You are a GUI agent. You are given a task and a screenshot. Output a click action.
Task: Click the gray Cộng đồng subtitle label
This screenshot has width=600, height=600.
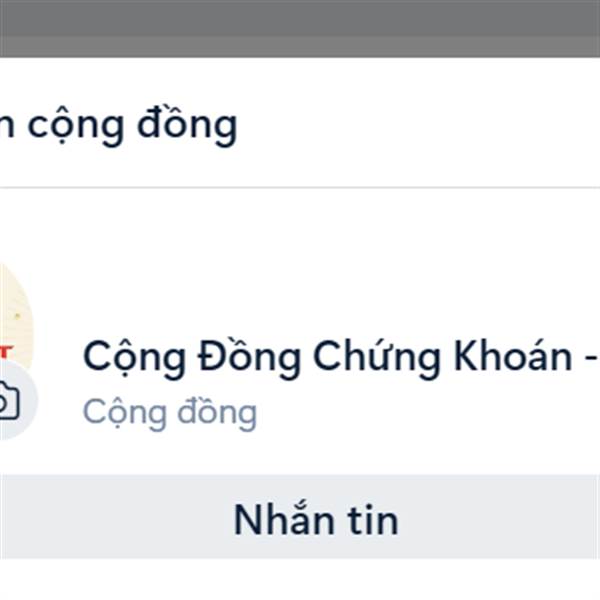click(x=170, y=413)
